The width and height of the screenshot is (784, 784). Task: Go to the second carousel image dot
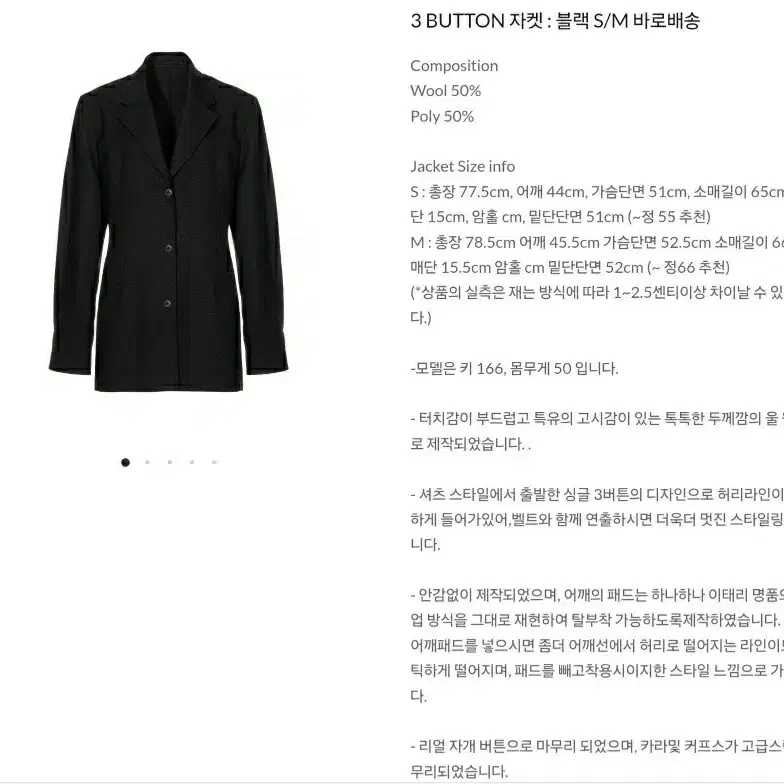pos(148,462)
